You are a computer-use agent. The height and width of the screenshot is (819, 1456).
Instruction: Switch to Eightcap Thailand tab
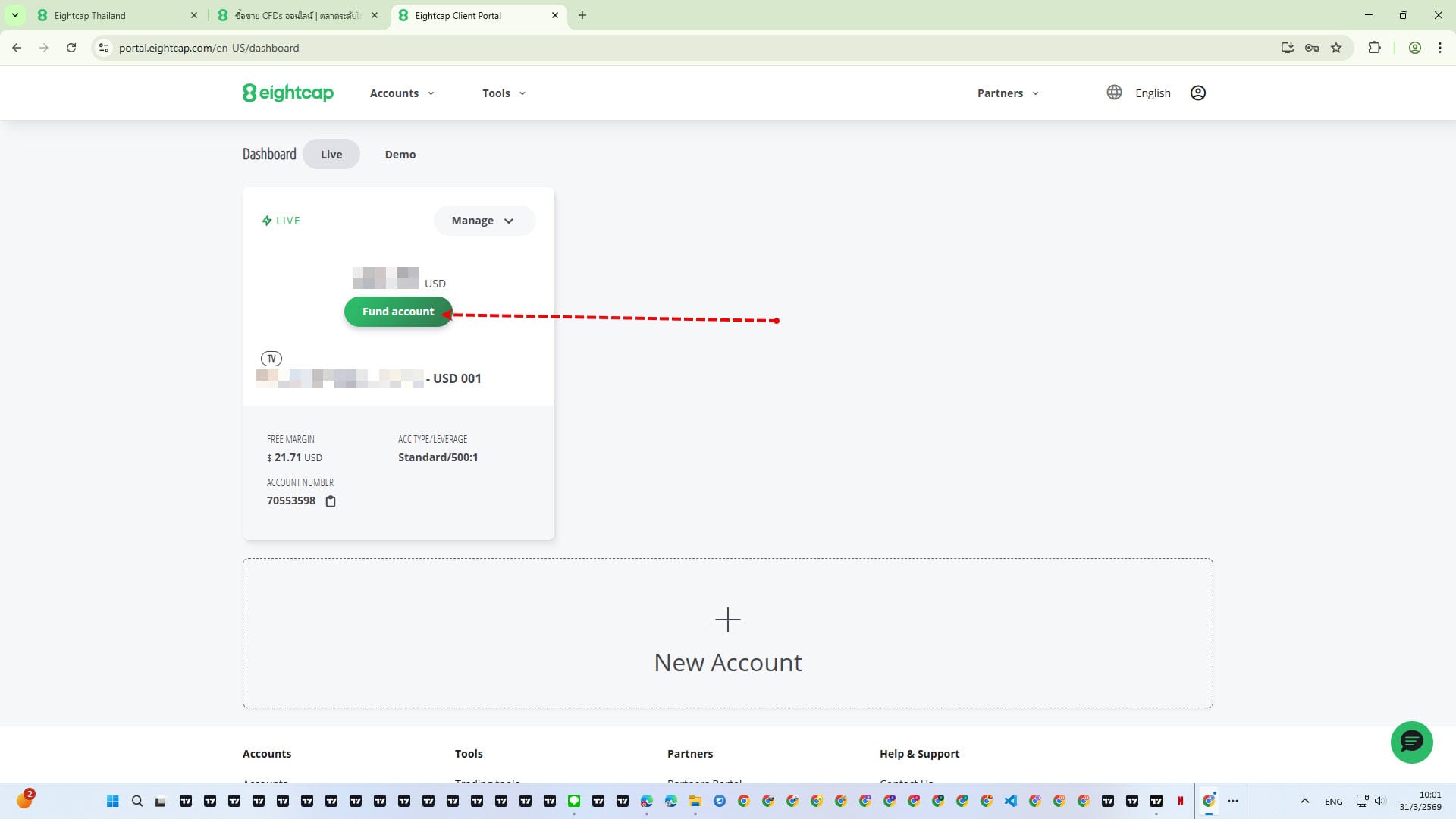(114, 15)
